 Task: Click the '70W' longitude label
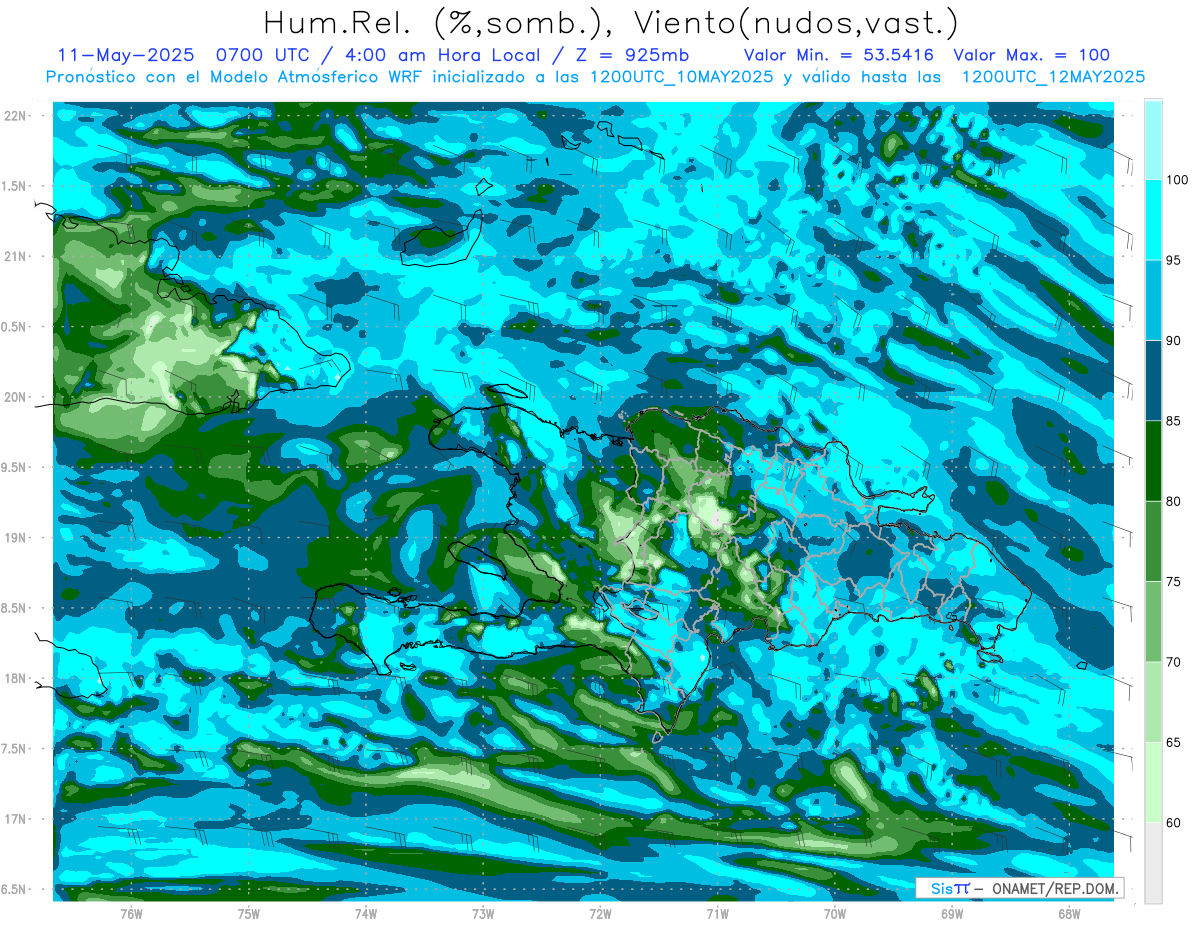[835, 913]
